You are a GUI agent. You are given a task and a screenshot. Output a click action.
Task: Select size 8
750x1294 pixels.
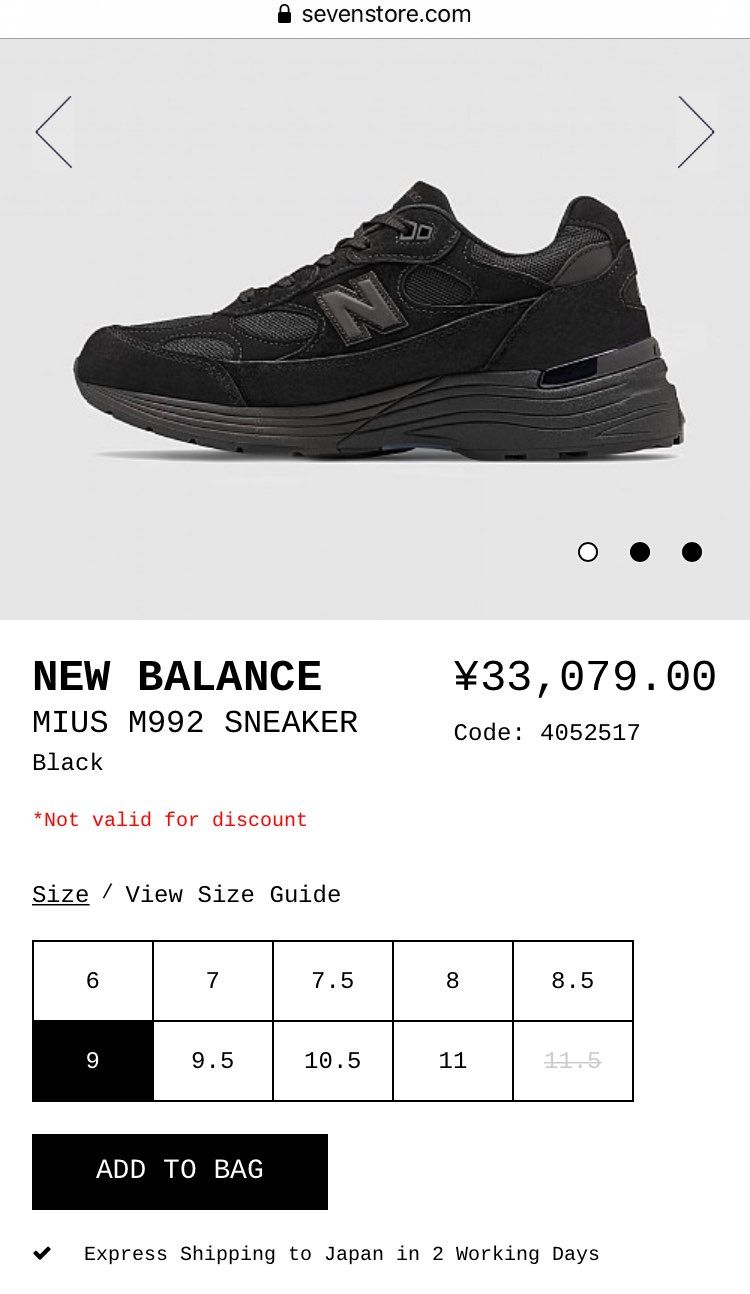point(453,981)
